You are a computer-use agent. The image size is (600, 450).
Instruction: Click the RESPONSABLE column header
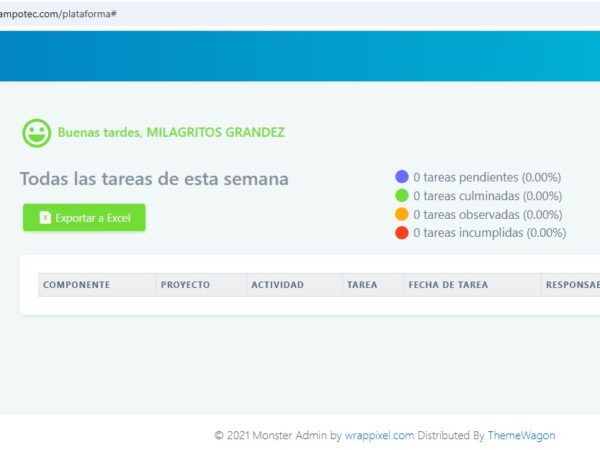[572, 285]
